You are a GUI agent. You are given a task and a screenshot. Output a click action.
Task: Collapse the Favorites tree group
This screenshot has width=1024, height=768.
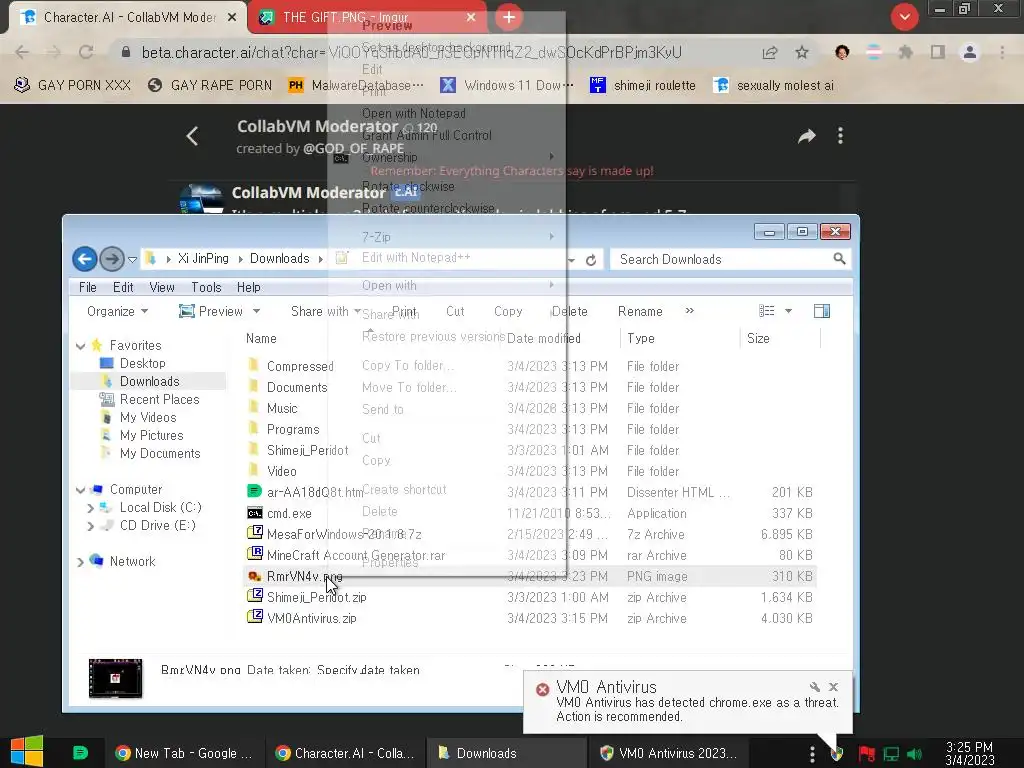click(x=80, y=345)
